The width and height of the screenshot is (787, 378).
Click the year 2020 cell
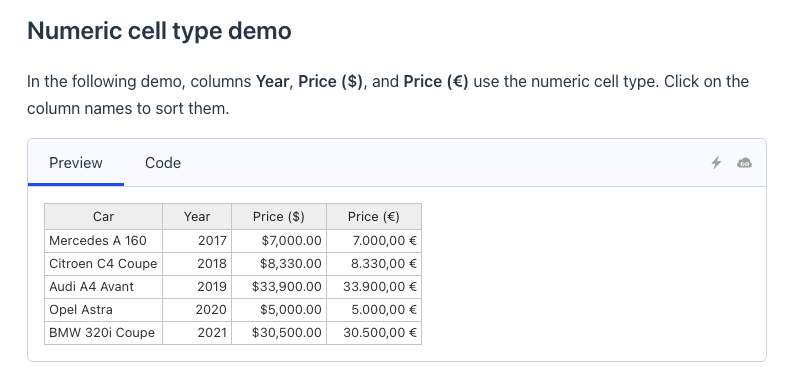pos(197,310)
